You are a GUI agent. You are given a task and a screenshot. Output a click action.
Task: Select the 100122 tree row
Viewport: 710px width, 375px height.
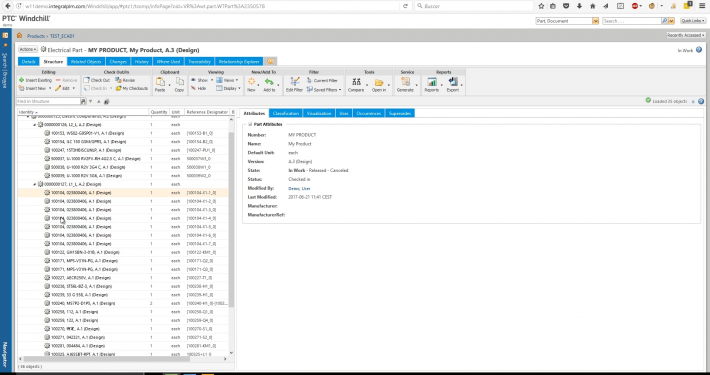pos(123,252)
